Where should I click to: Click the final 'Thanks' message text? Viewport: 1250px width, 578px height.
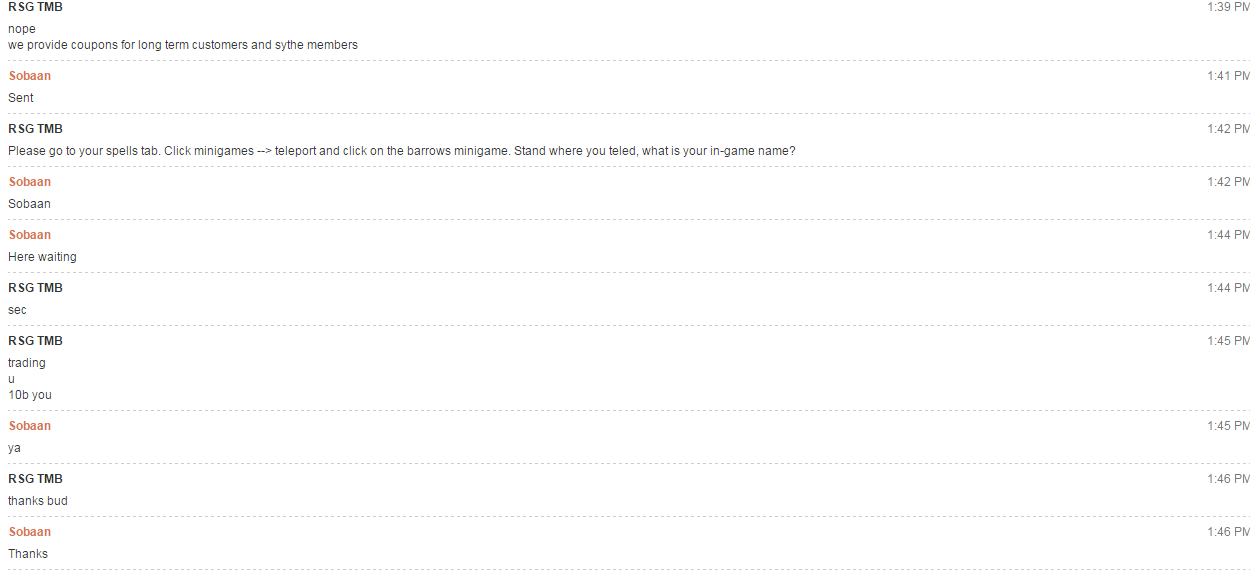pyautogui.click(x=28, y=554)
